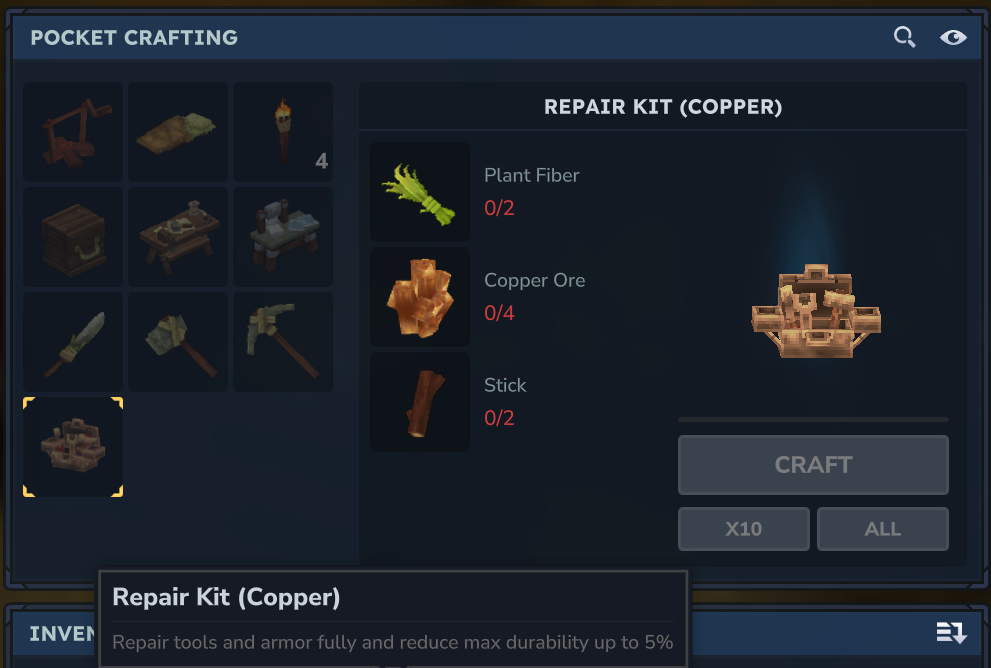Open the inventory sort icon

pos(951,632)
